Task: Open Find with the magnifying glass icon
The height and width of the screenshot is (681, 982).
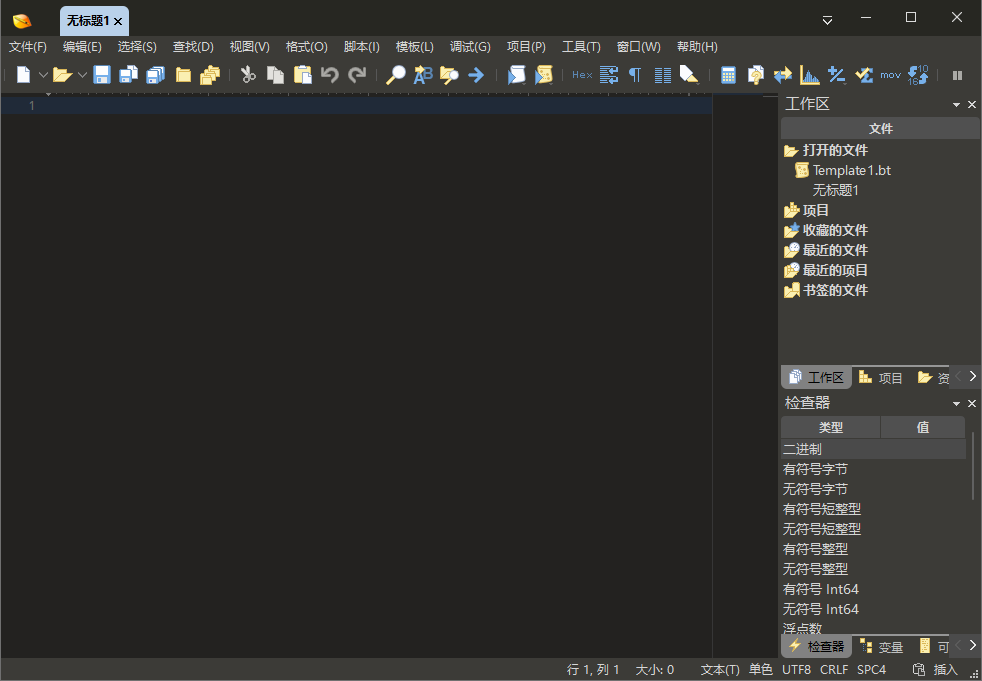Action: (x=396, y=75)
